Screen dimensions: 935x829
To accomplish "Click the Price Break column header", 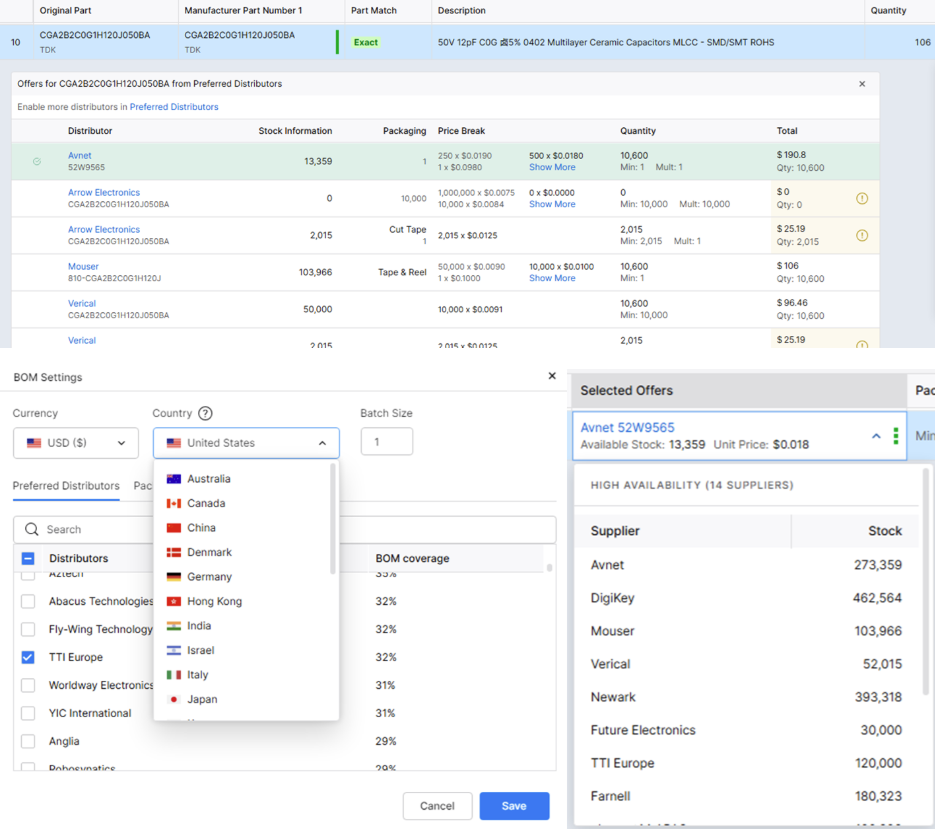I will click(x=462, y=131).
